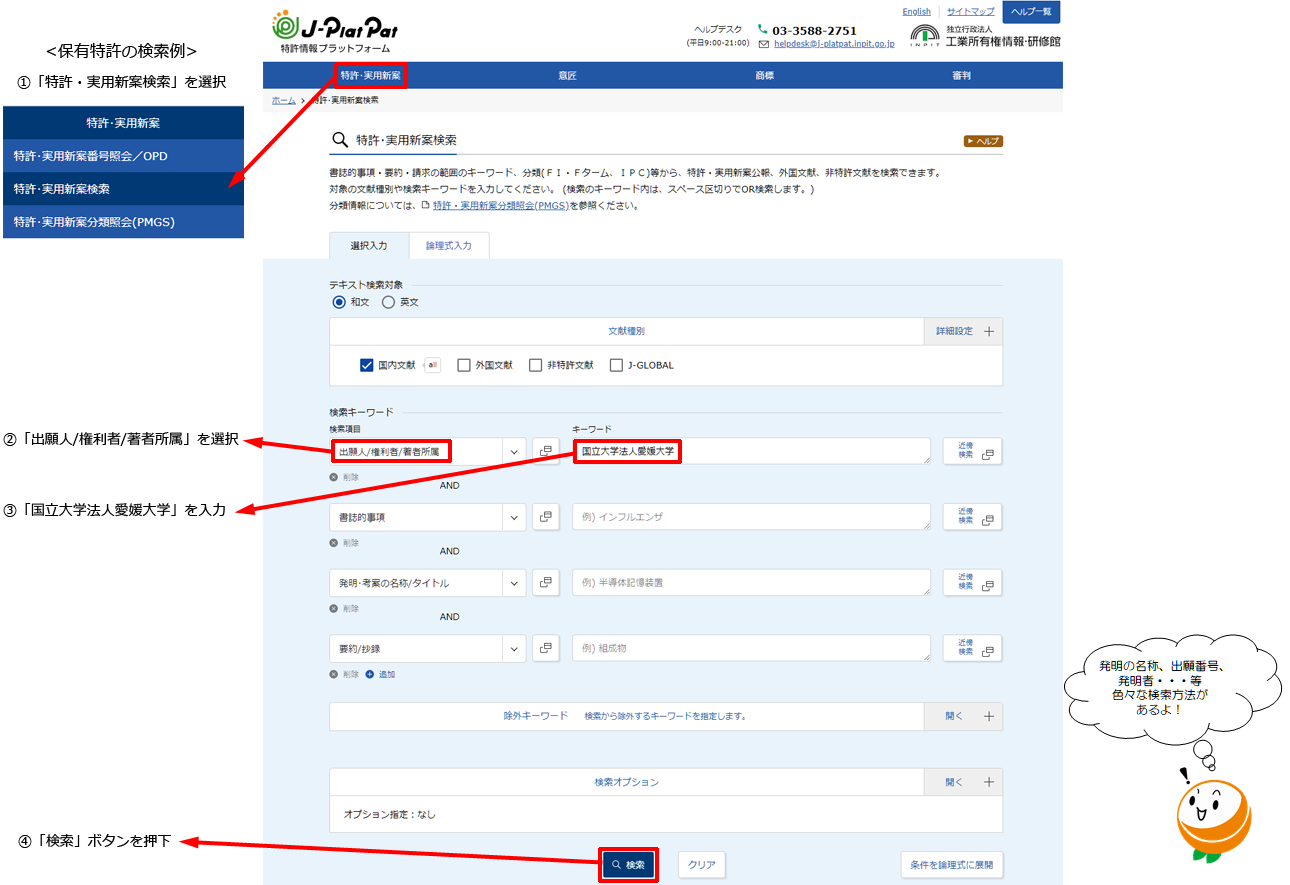Open popup selector beside 出願人/権利者/著者所属 dropdown
Image resolution: width=1290 pixels, height=885 pixels.
546,452
